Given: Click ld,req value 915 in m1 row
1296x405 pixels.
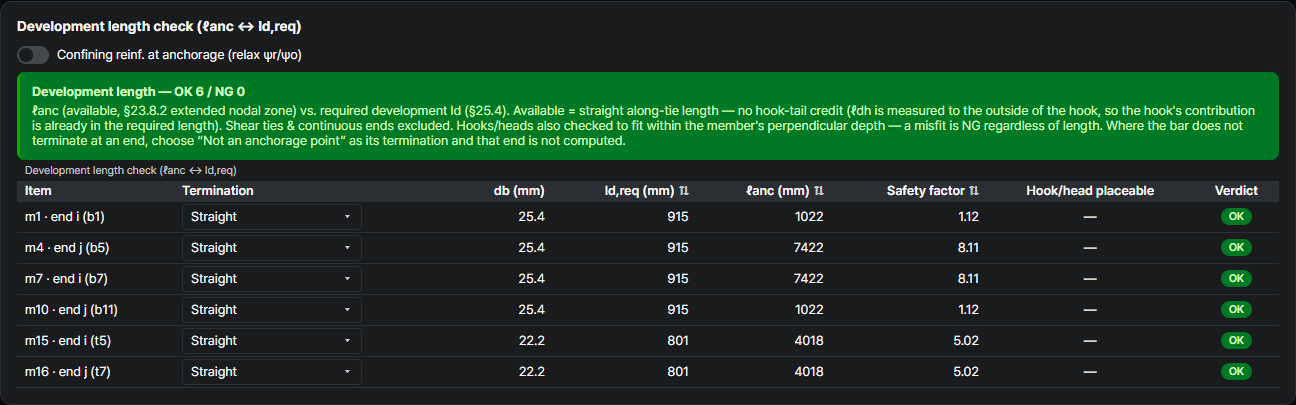Looking at the screenshot, I should pos(678,217).
